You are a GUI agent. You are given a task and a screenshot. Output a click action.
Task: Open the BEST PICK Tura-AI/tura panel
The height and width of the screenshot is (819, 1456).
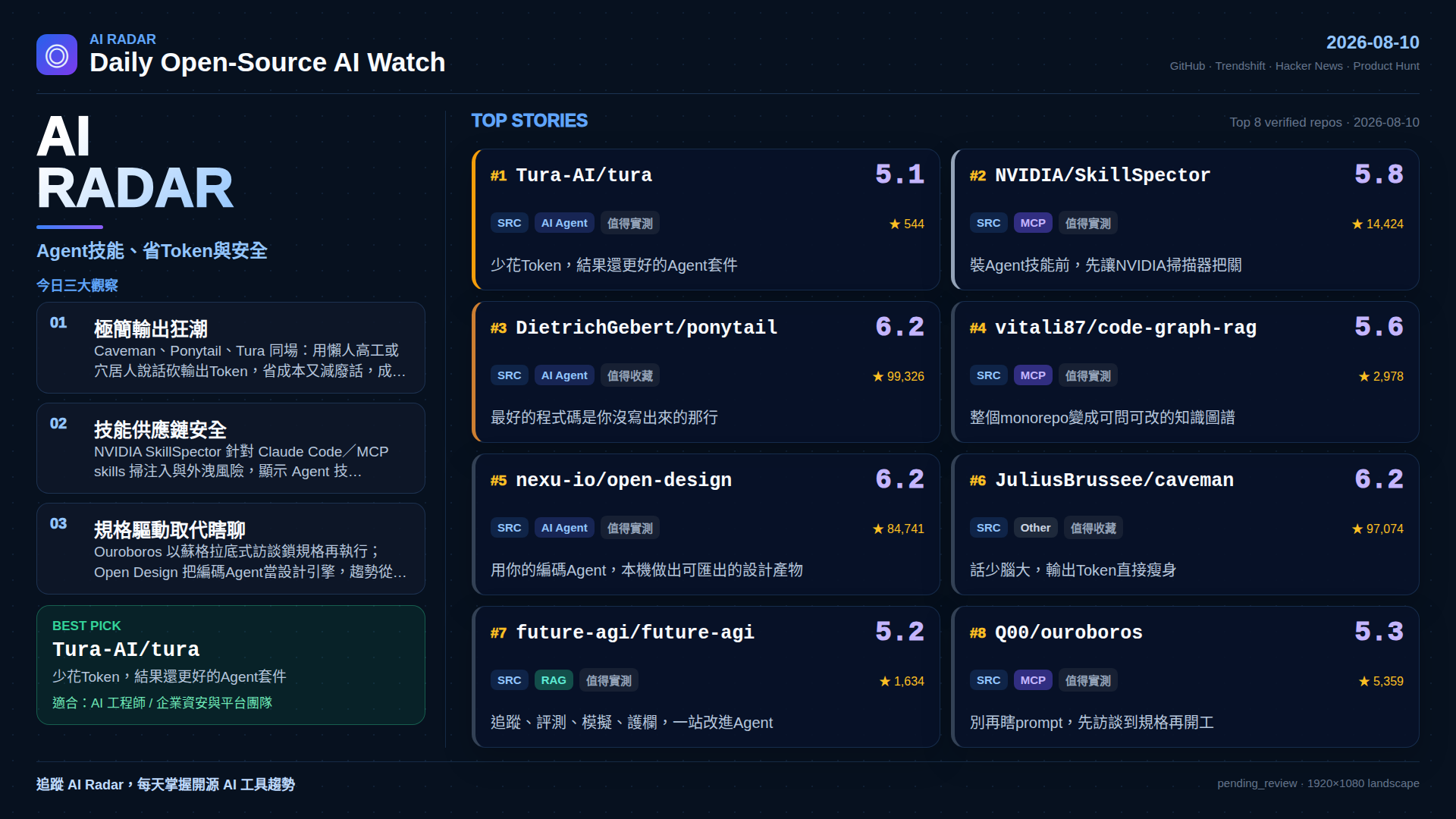click(231, 665)
